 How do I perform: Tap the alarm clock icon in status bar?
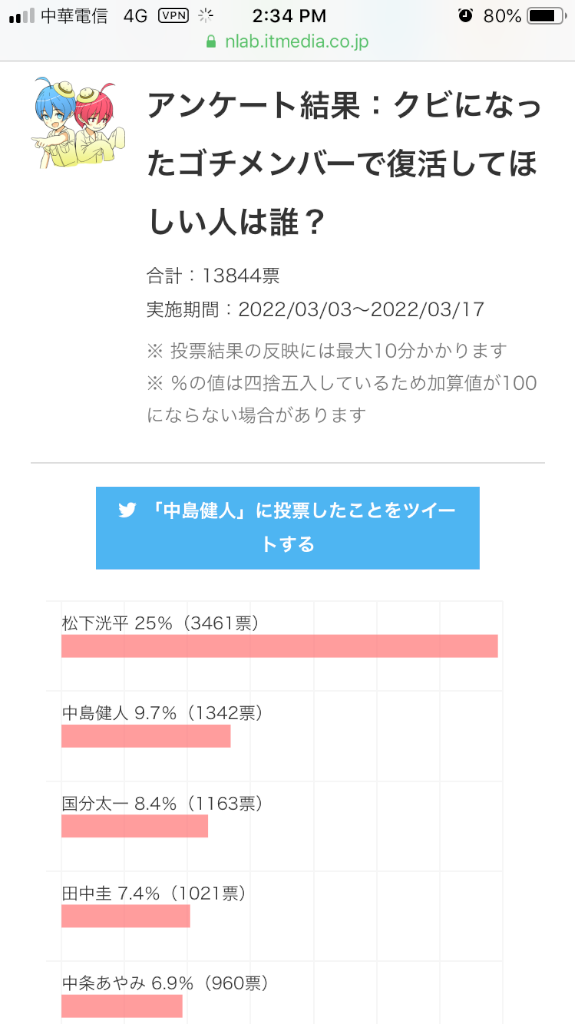pyautogui.click(x=466, y=16)
